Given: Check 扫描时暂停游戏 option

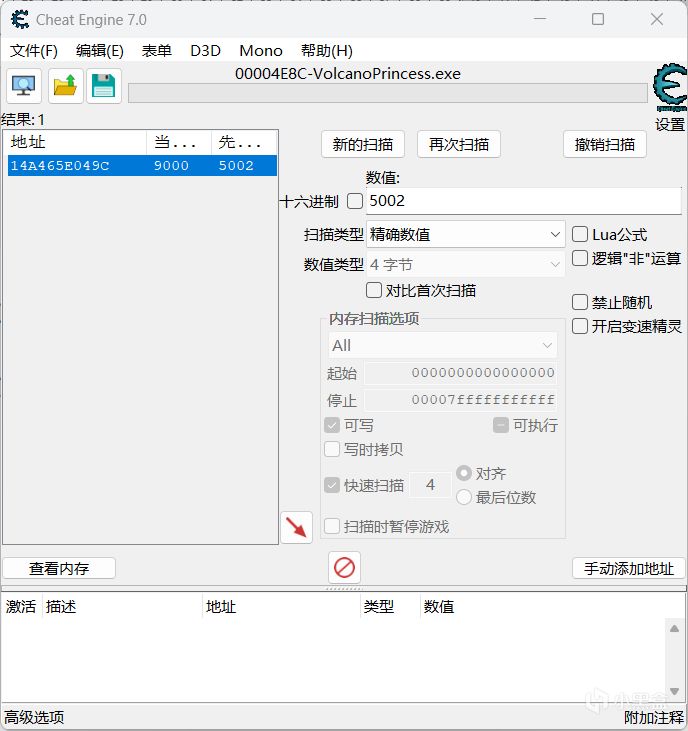Looking at the screenshot, I should coord(332,526).
